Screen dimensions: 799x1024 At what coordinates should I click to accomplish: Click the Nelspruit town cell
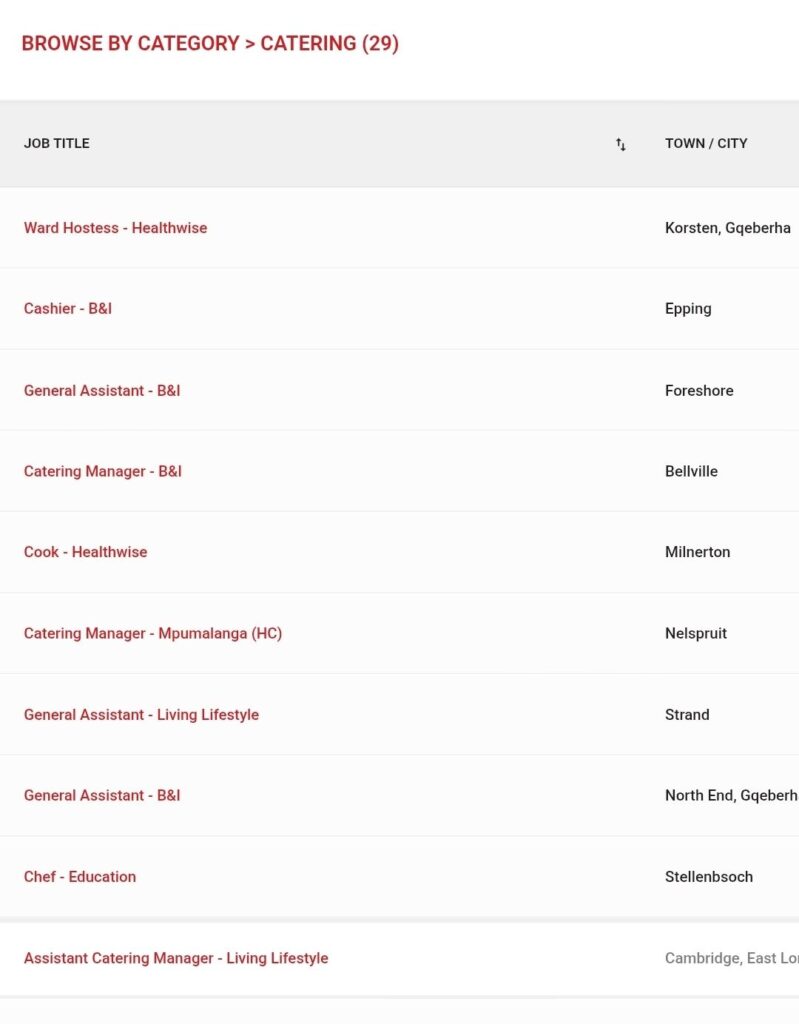click(x=696, y=634)
